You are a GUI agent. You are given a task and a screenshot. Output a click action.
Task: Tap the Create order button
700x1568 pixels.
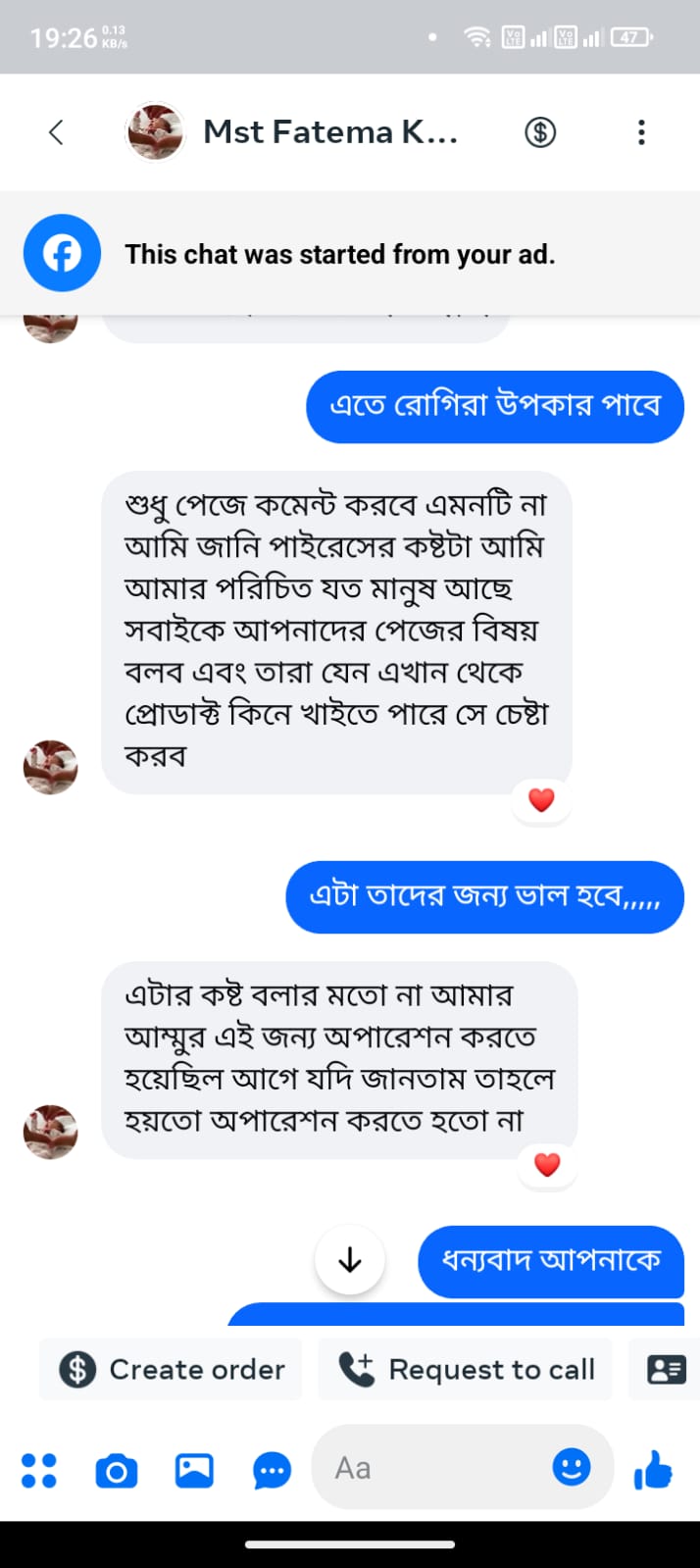pyautogui.click(x=172, y=1369)
